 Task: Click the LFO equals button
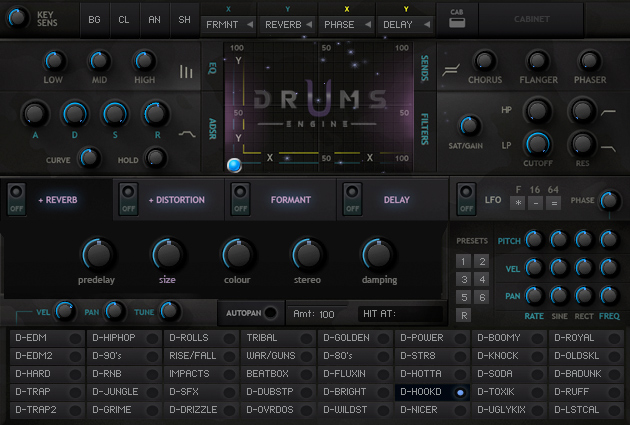click(554, 203)
